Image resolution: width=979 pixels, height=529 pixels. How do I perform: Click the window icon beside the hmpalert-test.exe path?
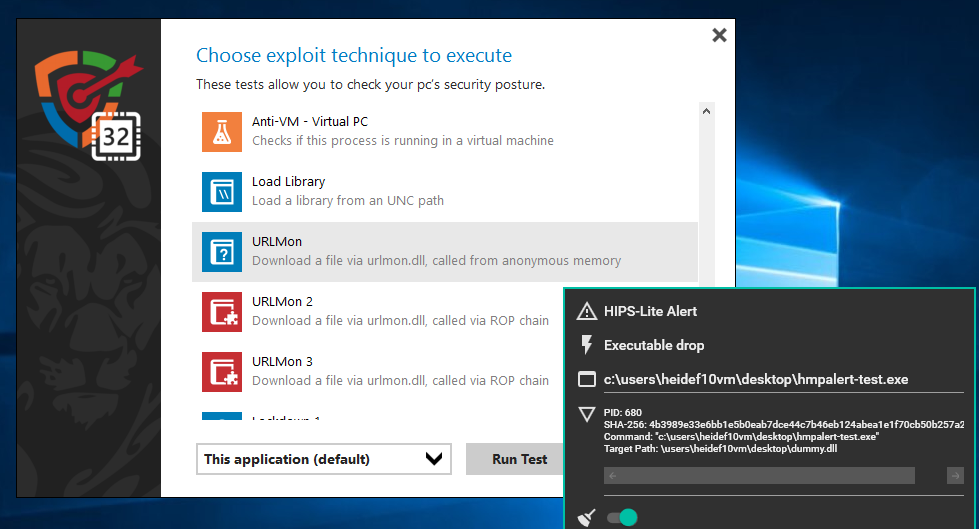click(x=587, y=379)
